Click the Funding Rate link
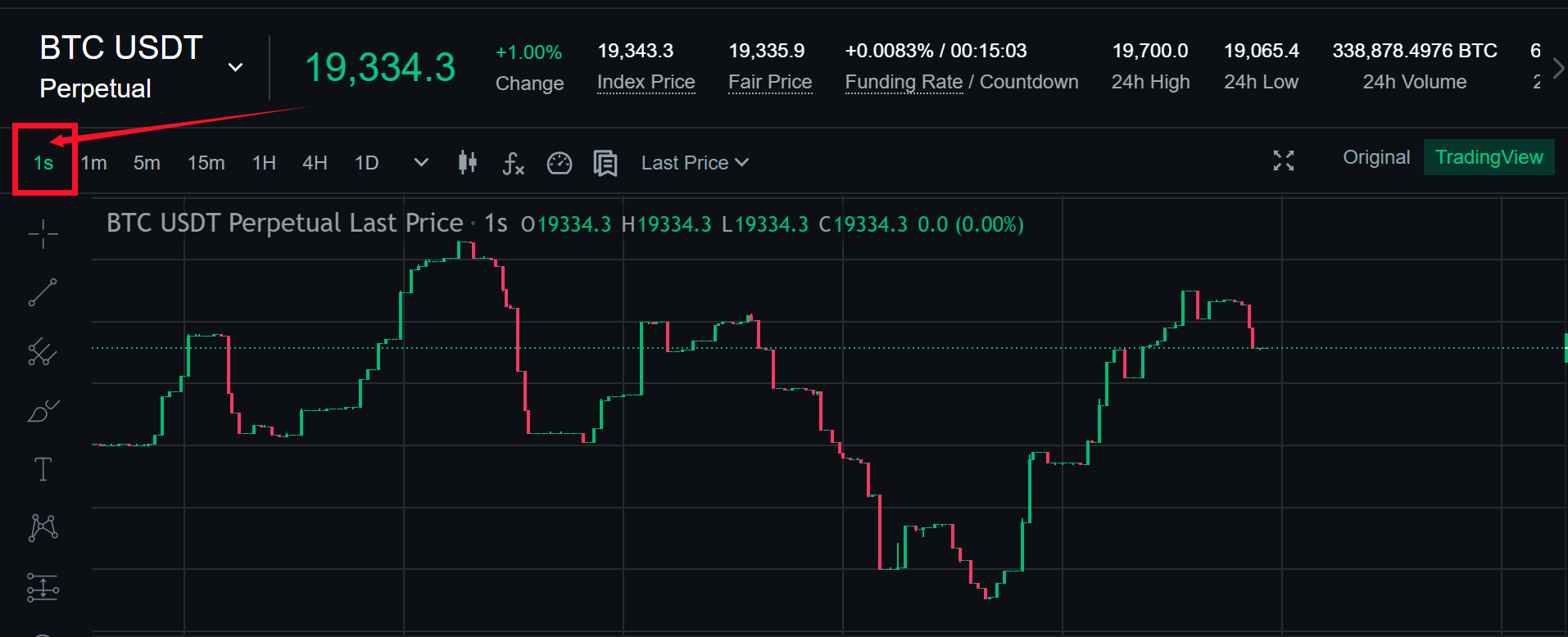 point(904,82)
